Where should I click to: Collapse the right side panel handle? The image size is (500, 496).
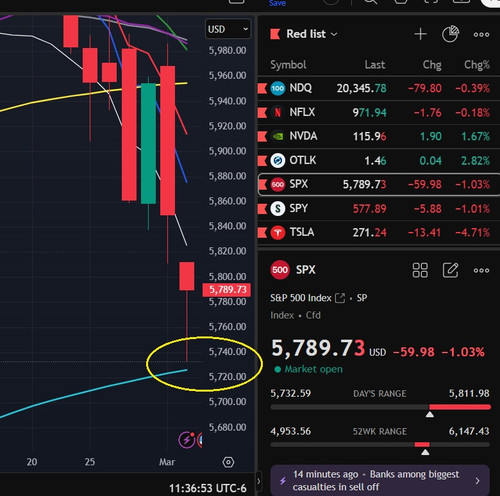tap(258, 481)
